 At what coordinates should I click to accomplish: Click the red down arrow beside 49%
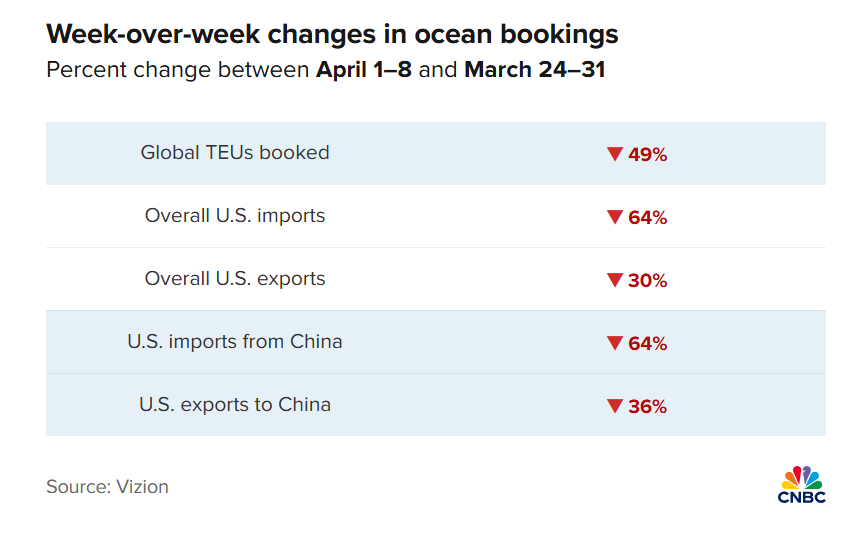point(615,154)
